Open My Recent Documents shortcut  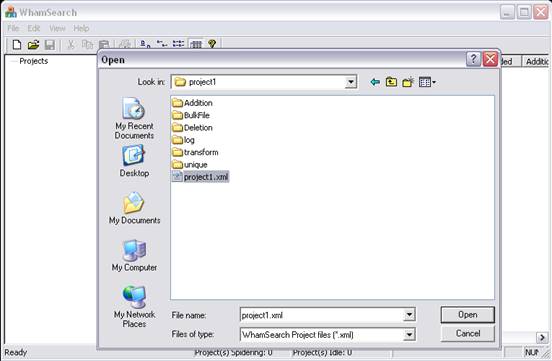(134, 118)
